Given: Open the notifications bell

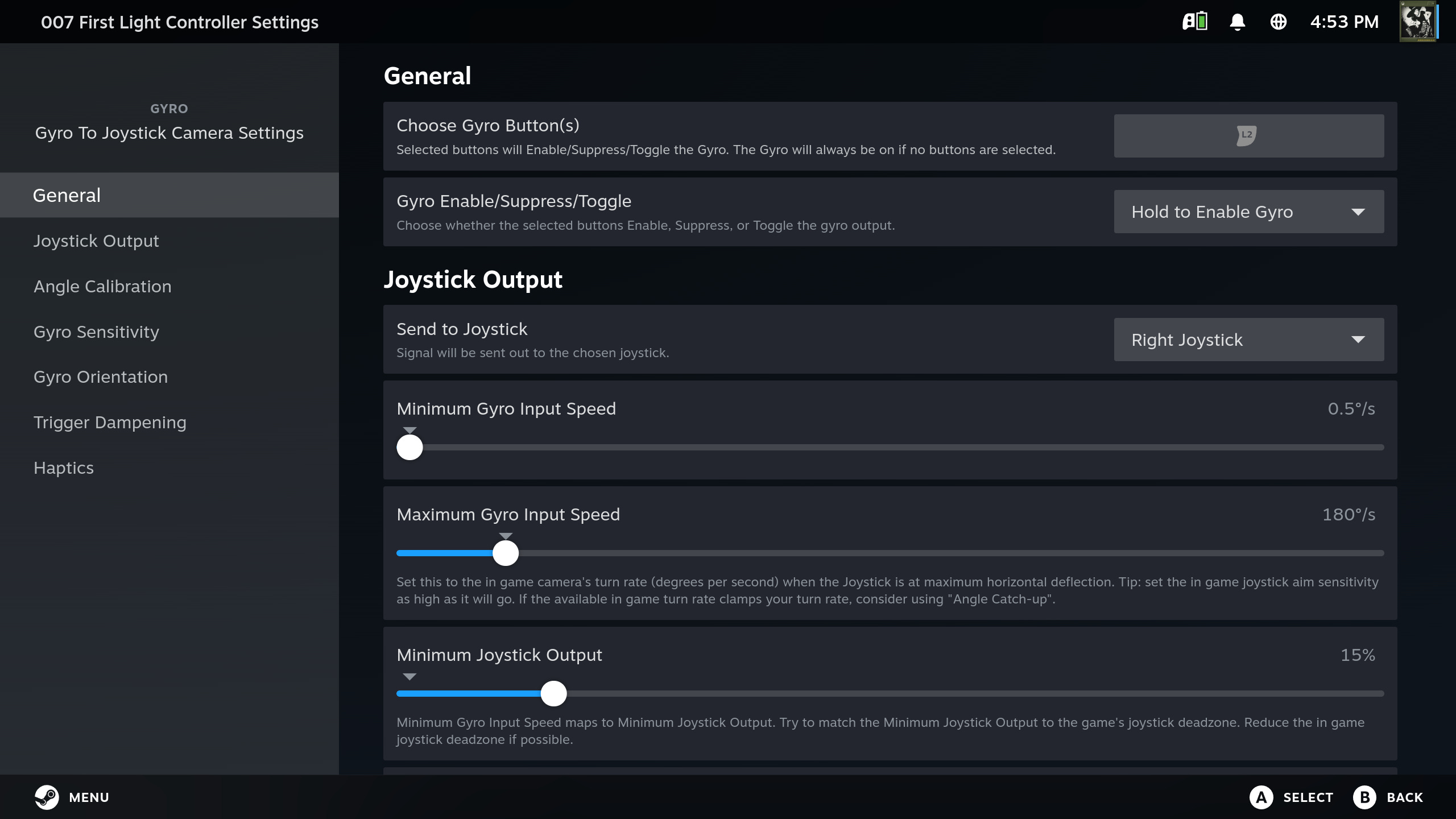Looking at the screenshot, I should (1237, 22).
